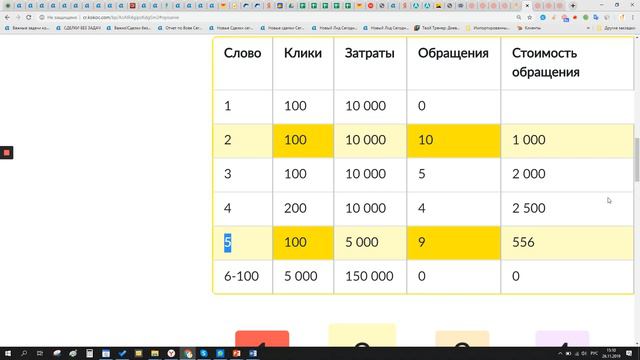The image size is (640, 360).
Task: Close the currently active browser tab
Action: point(527,6)
